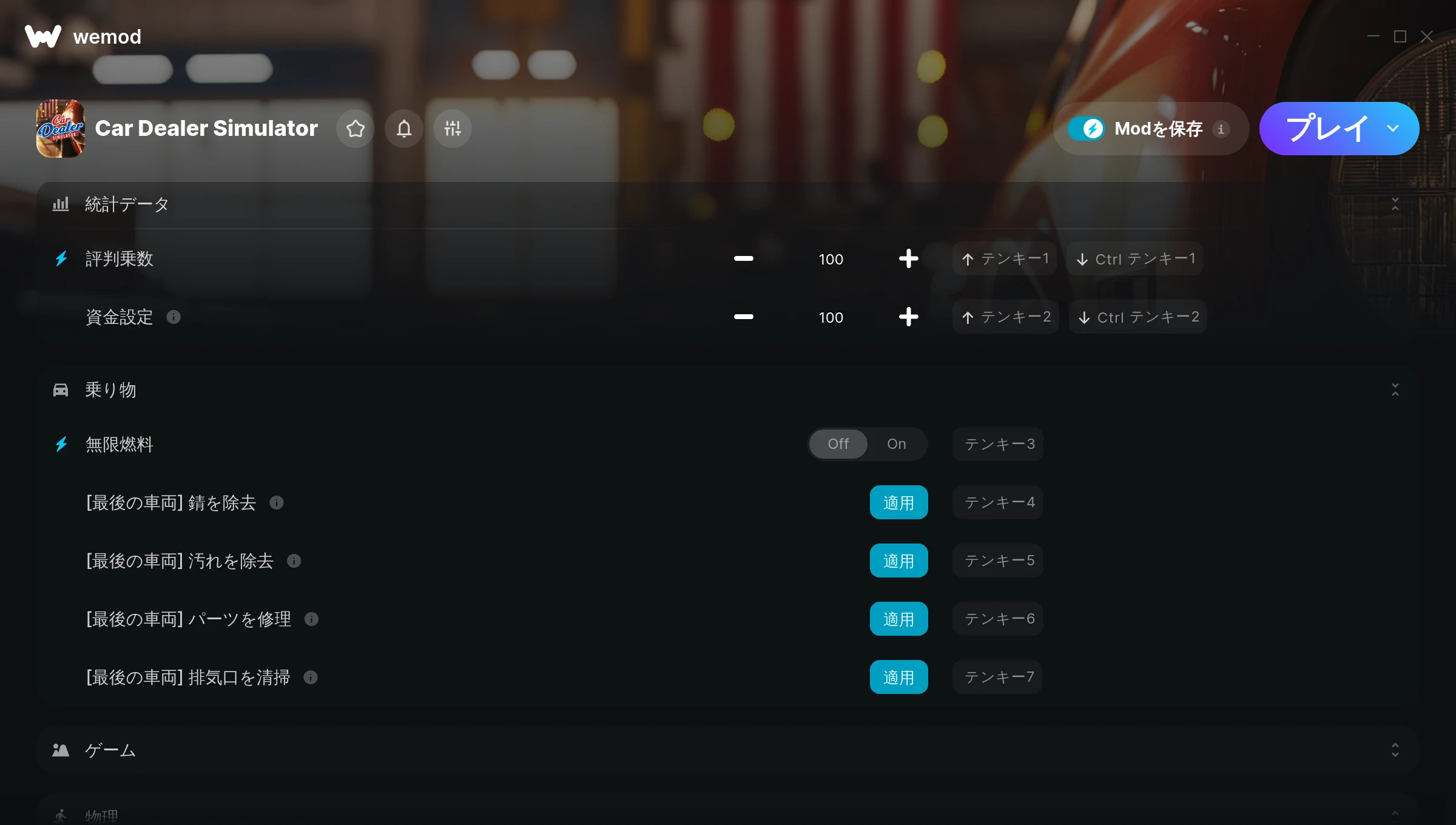
Task: Show info for パーツを修理 option
Action: pyautogui.click(x=312, y=619)
